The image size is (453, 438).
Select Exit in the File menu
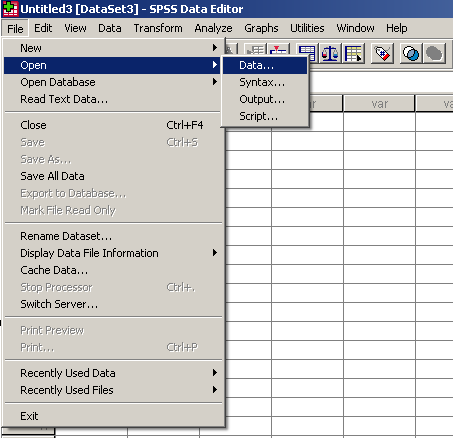click(x=112, y=416)
